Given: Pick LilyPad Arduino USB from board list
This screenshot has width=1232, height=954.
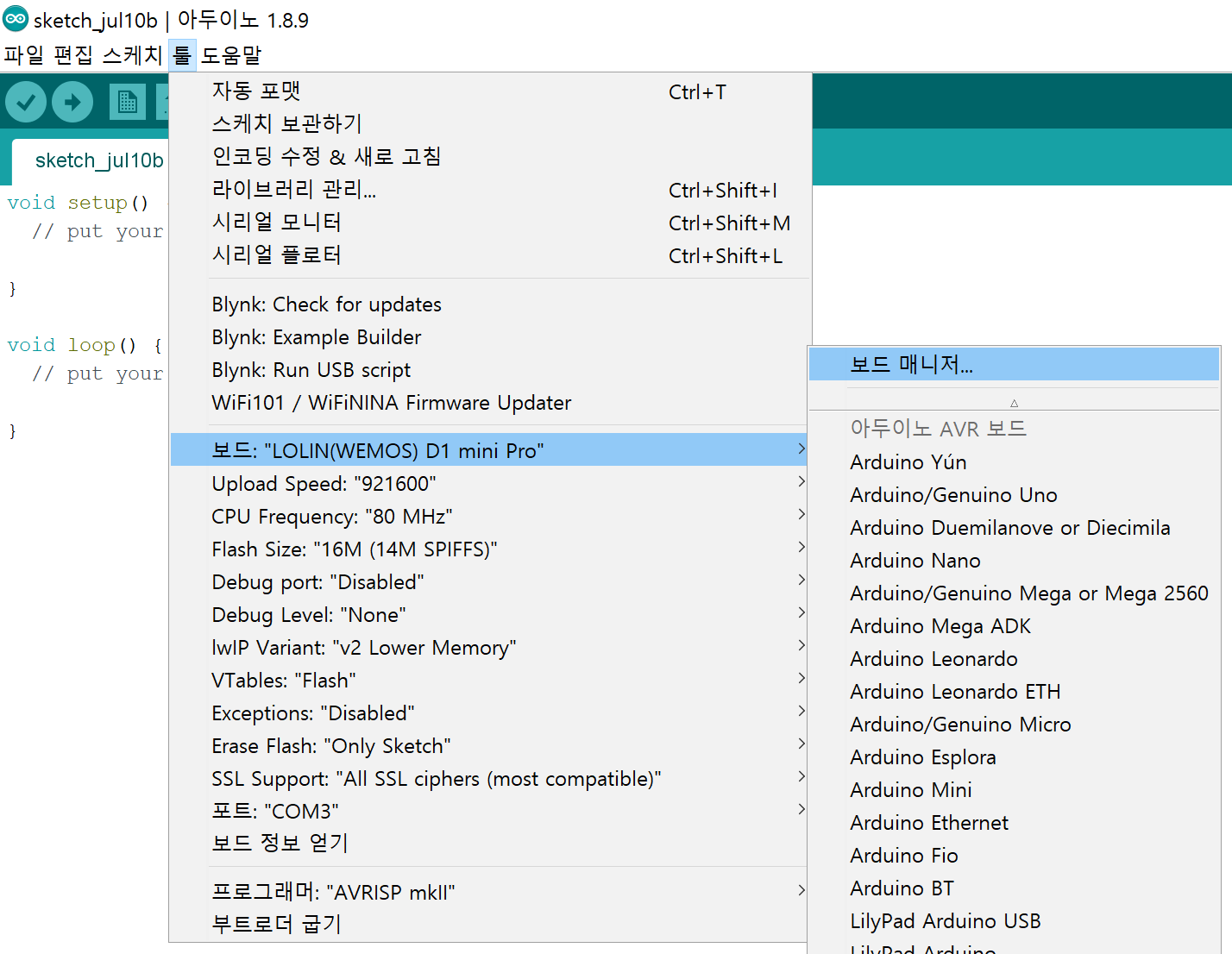Looking at the screenshot, I should coord(1014,921).
